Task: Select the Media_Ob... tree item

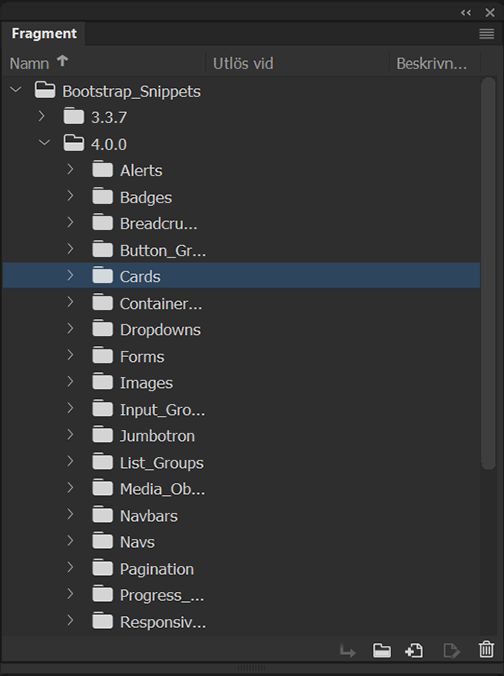Action: (x=162, y=489)
